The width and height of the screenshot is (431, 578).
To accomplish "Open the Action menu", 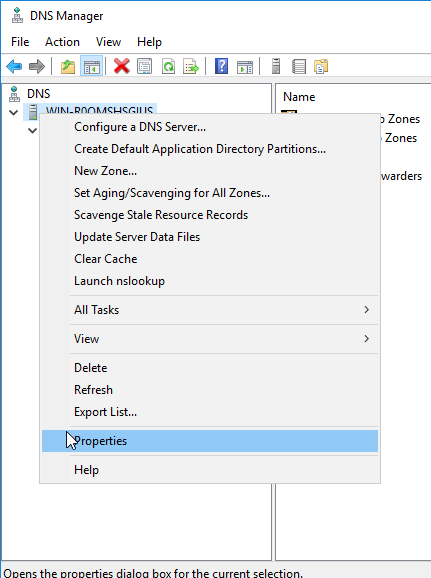I will pyautogui.click(x=62, y=42).
